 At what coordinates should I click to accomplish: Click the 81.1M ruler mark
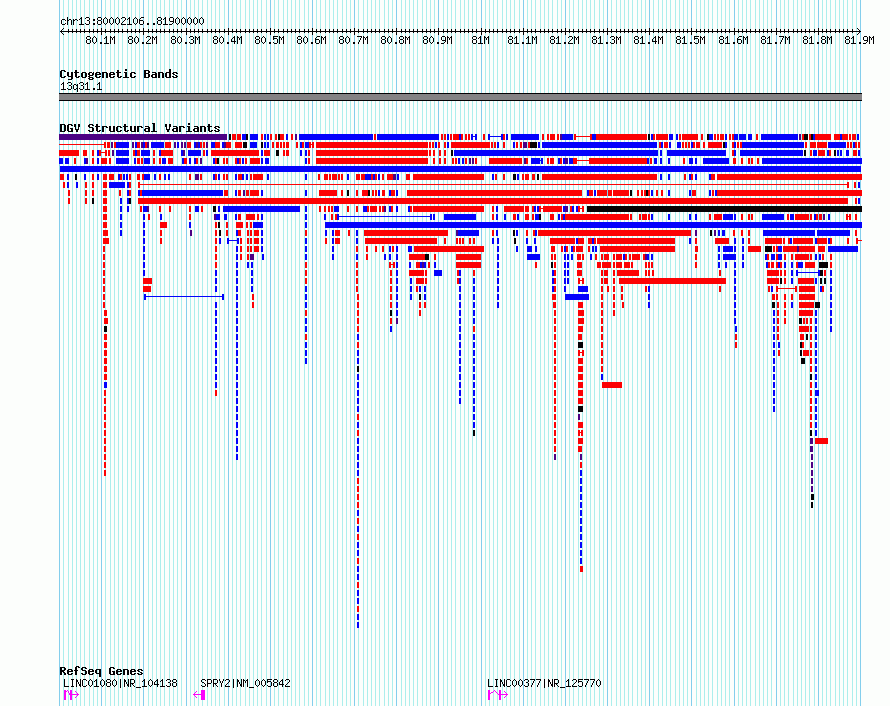pyautogui.click(x=522, y=40)
